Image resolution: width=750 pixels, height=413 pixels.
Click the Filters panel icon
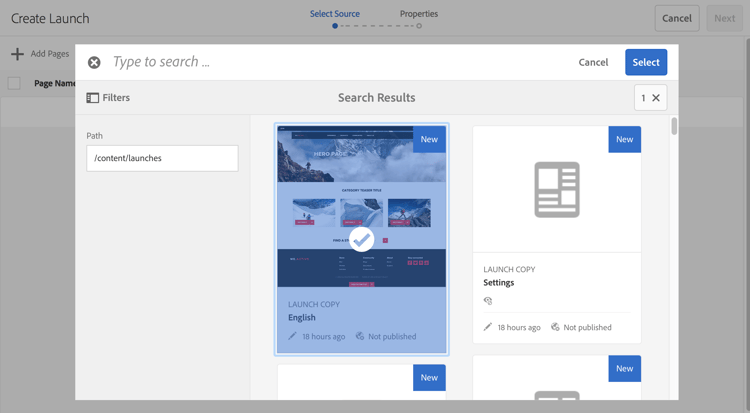tap(92, 98)
